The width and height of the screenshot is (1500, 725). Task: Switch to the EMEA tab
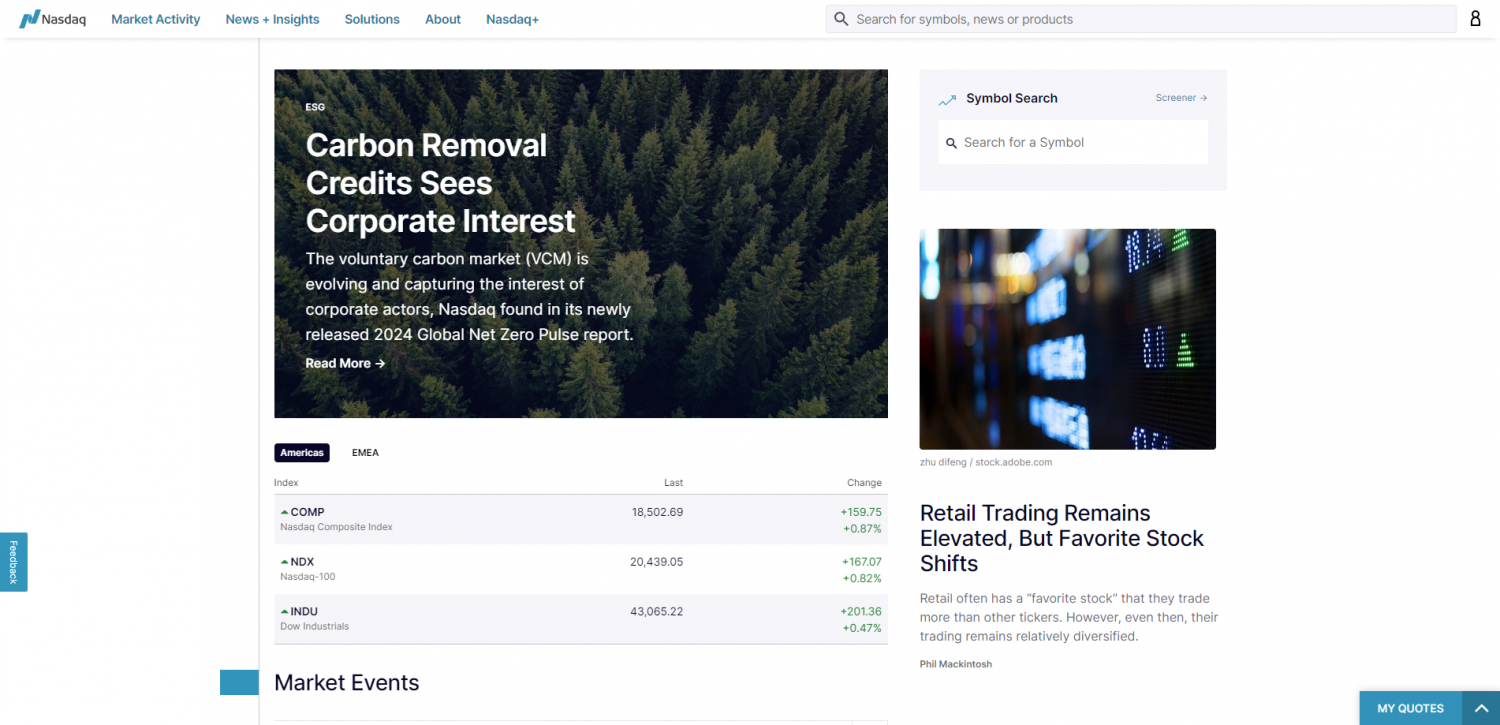click(365, 453)
